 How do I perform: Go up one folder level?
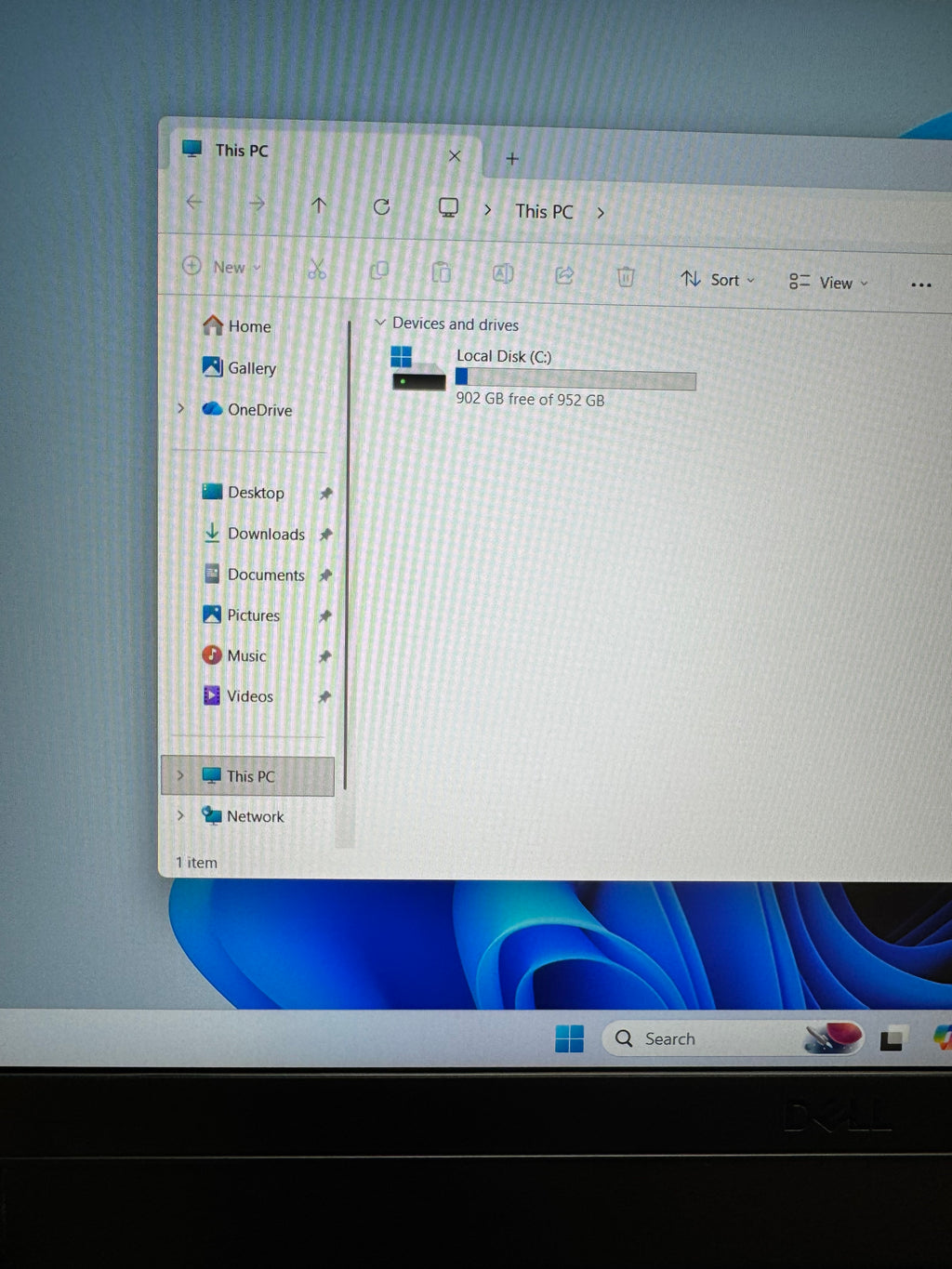pos(319,205)
